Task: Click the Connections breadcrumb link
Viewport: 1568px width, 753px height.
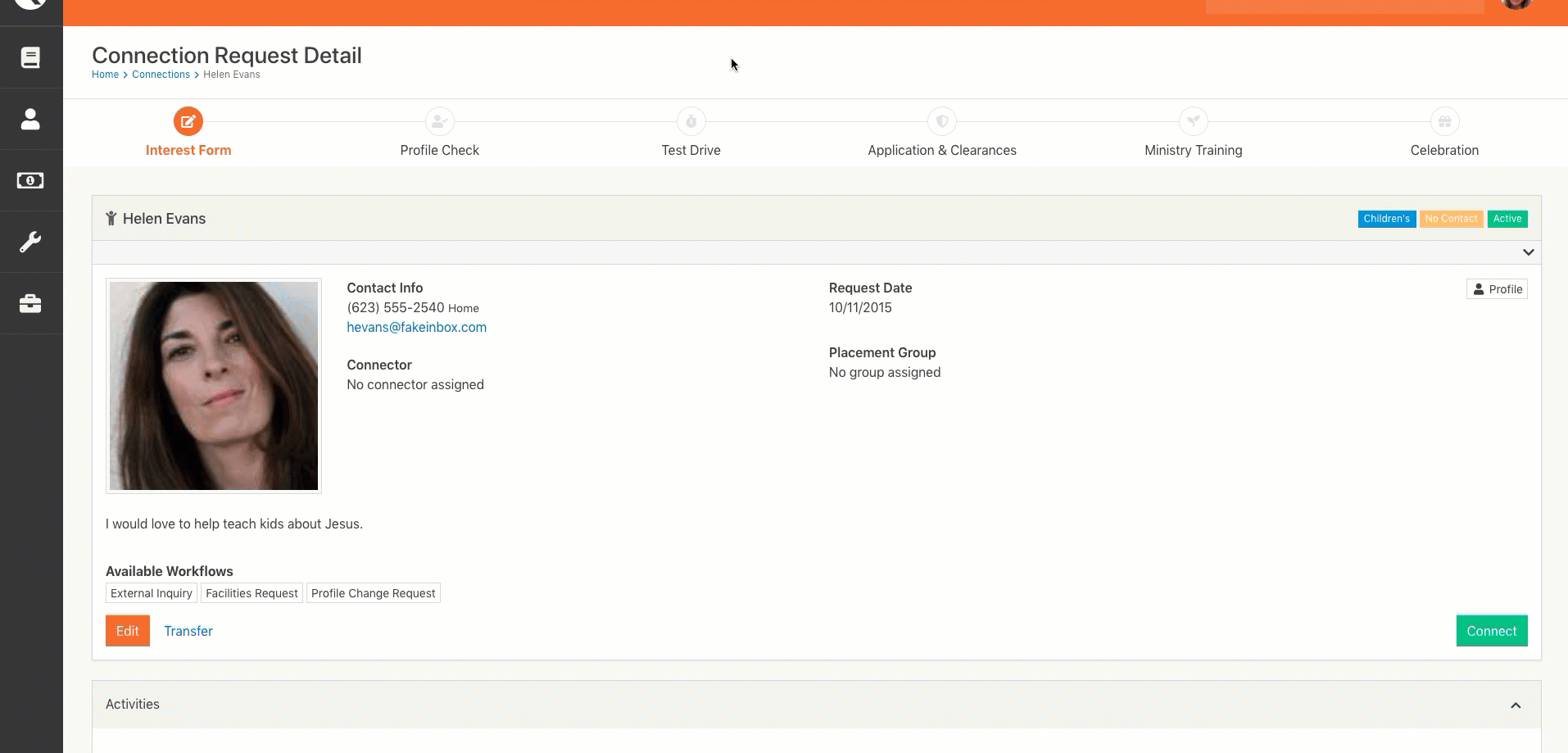Action: tap(161, 75)
